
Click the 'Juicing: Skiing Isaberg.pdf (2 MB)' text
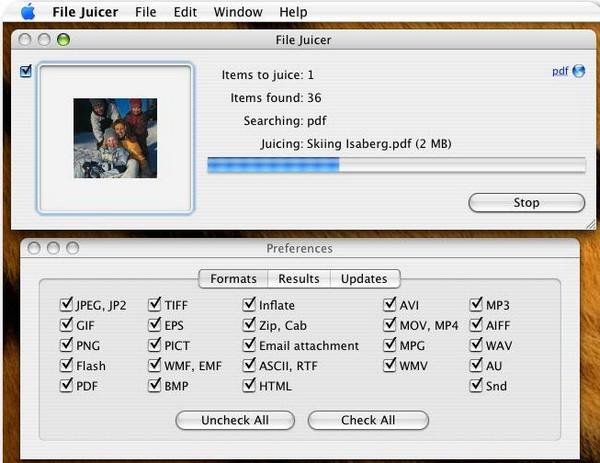point(356,144)
